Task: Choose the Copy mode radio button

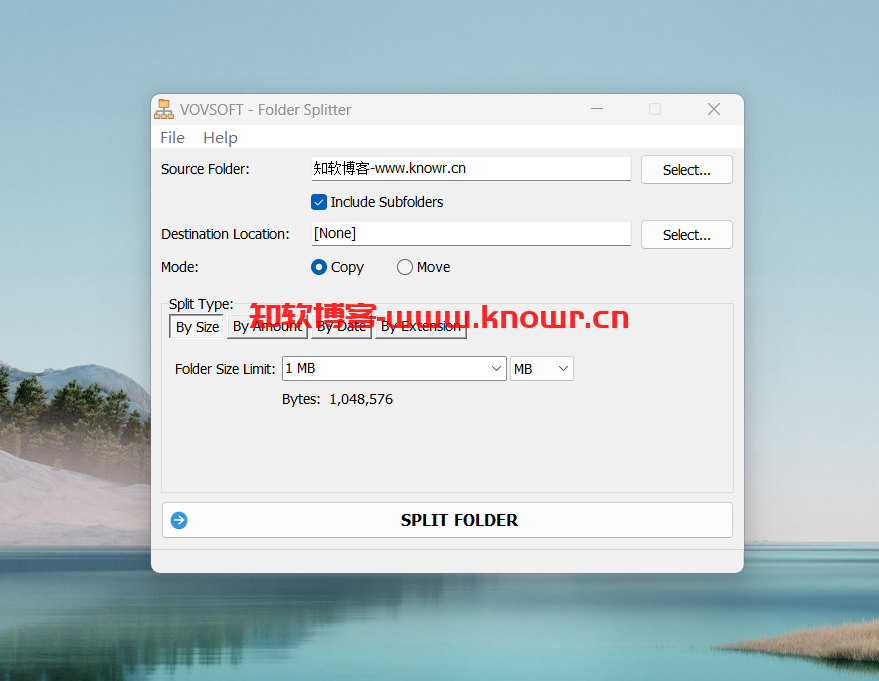Action: tap(318, 267)
